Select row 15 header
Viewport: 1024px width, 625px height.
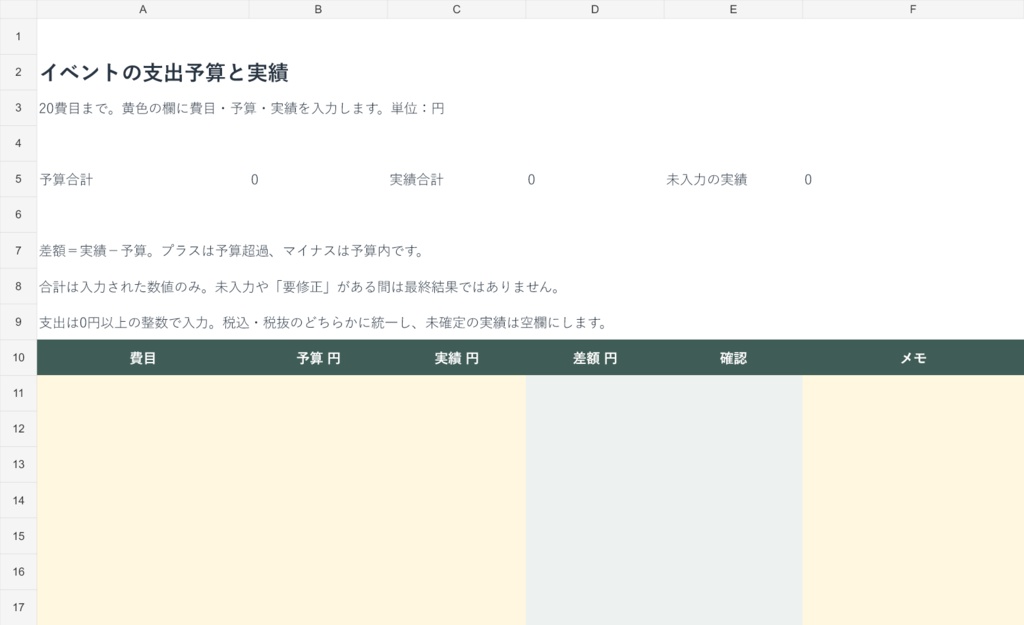18,536
